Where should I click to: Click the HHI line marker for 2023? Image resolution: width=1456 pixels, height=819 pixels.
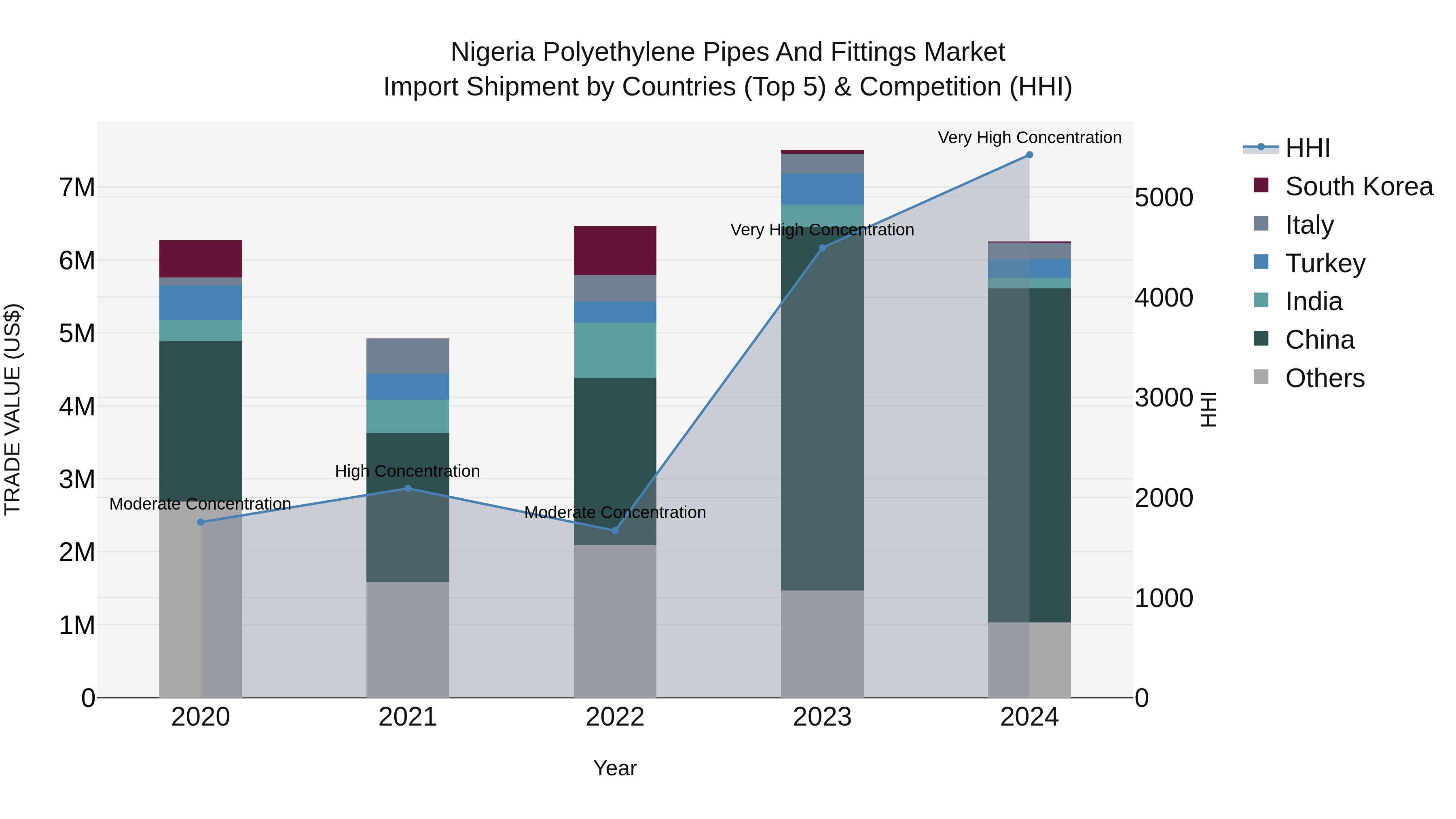click(822, 248)
